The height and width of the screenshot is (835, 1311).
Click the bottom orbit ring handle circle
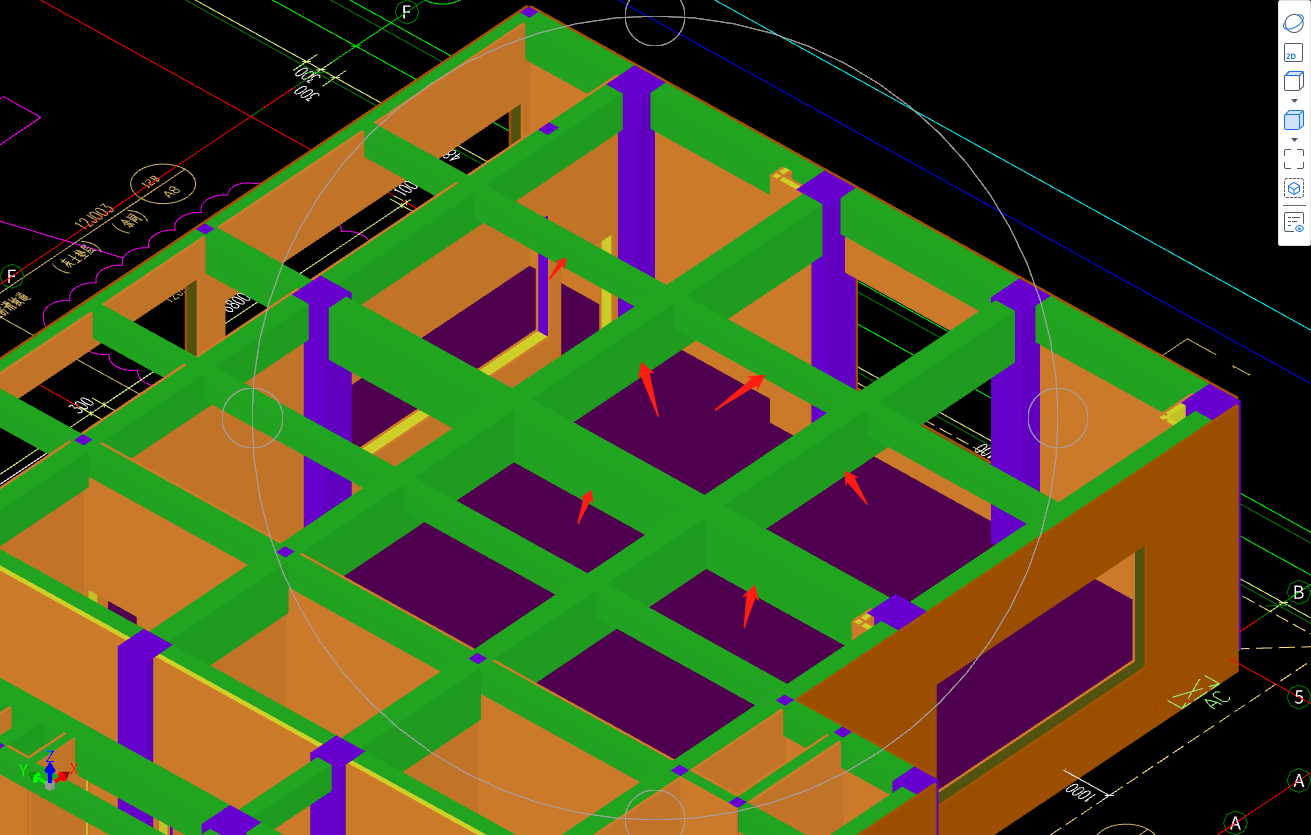pyautogui.click(x=655, y=812)
